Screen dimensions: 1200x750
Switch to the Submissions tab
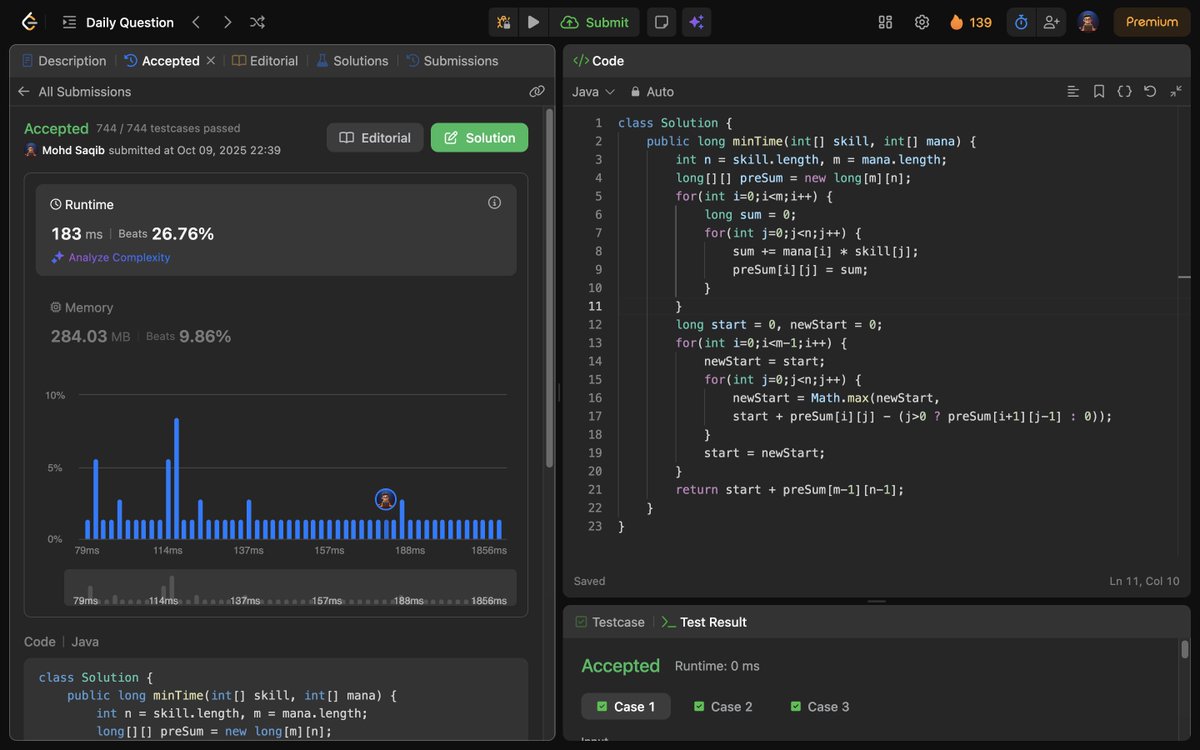click(x=452, y=61)
